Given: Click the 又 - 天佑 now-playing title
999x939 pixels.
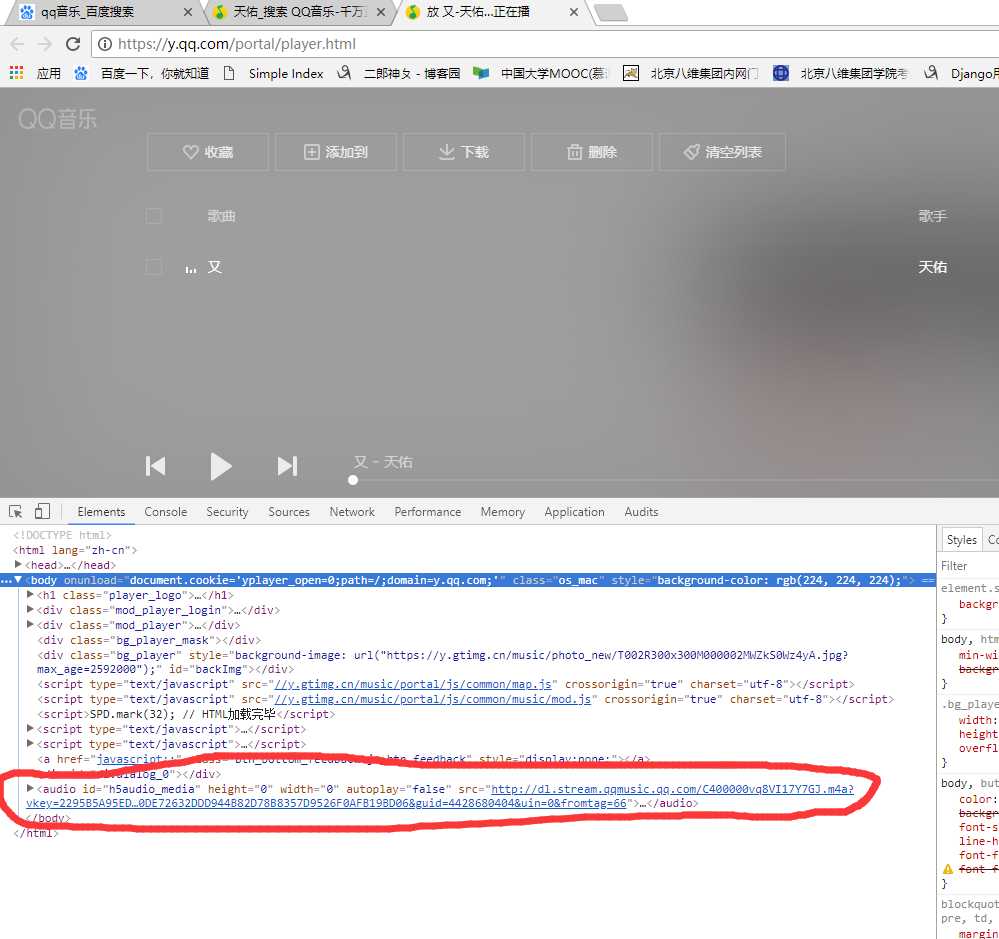Looking at the screenshot, I should tap(384, 462).
